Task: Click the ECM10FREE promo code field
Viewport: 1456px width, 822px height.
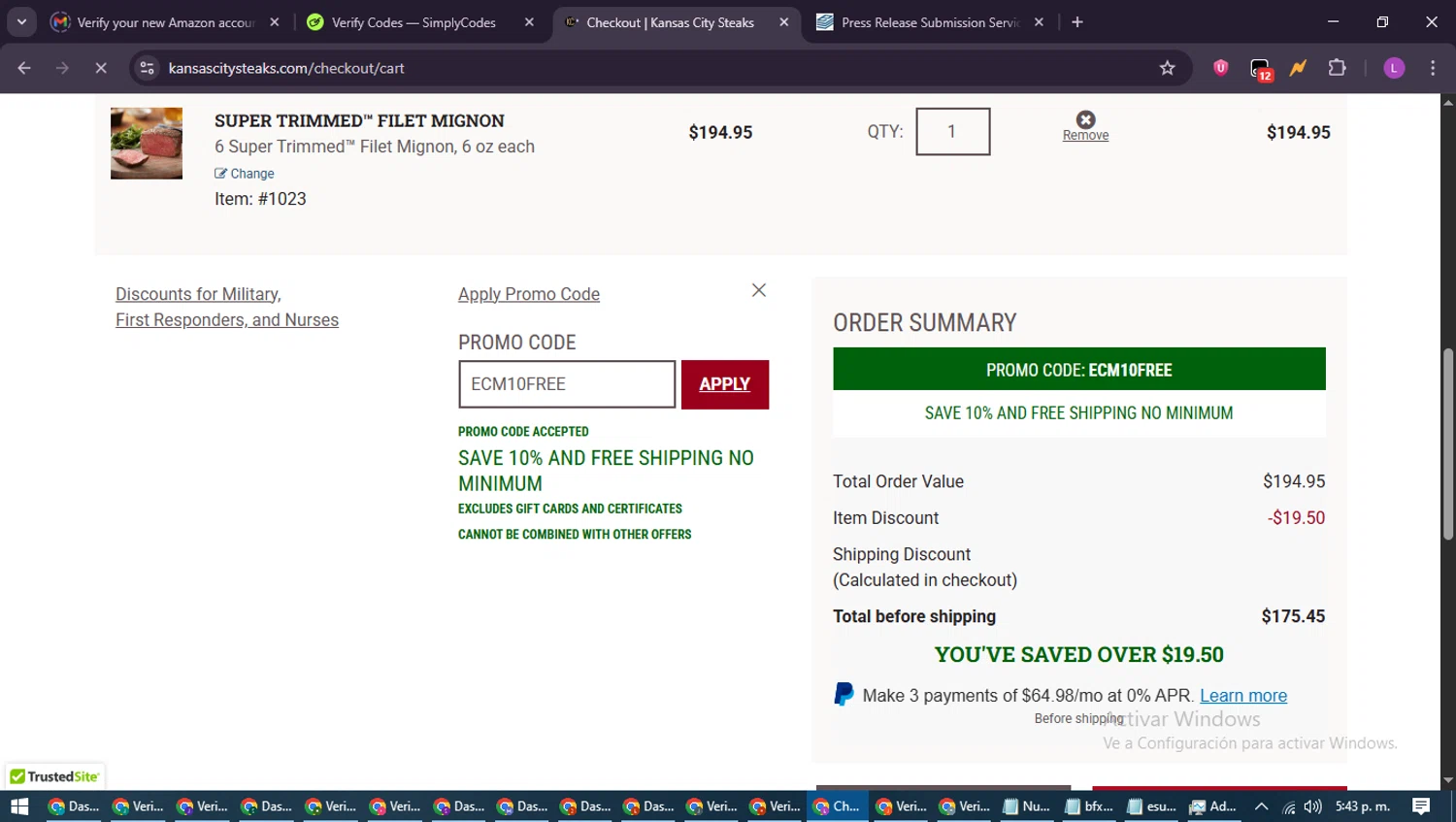Action: click(x=567, y=384)
